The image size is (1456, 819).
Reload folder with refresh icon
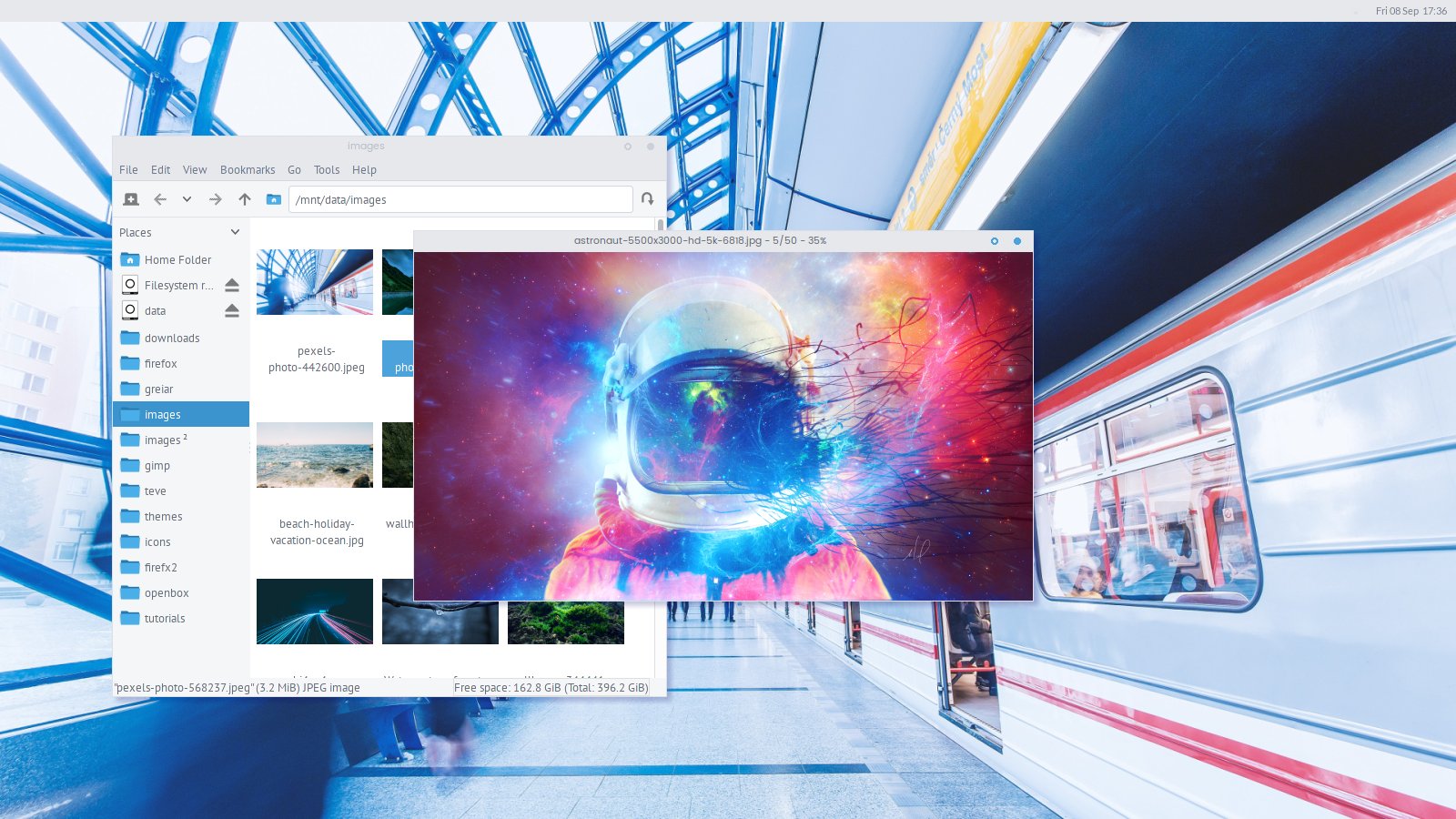point(648,198)
